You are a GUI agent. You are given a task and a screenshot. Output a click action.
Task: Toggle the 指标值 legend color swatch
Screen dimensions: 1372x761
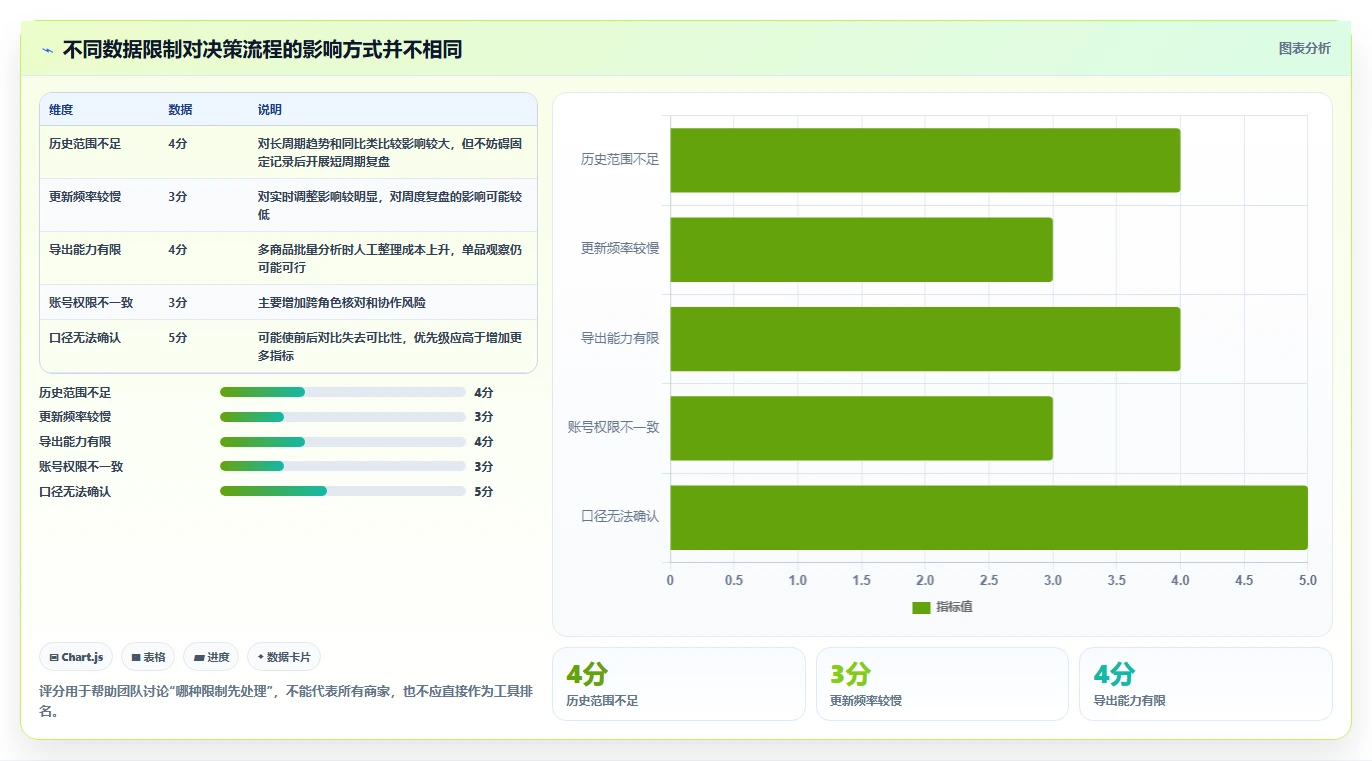(x=921, y=607)
